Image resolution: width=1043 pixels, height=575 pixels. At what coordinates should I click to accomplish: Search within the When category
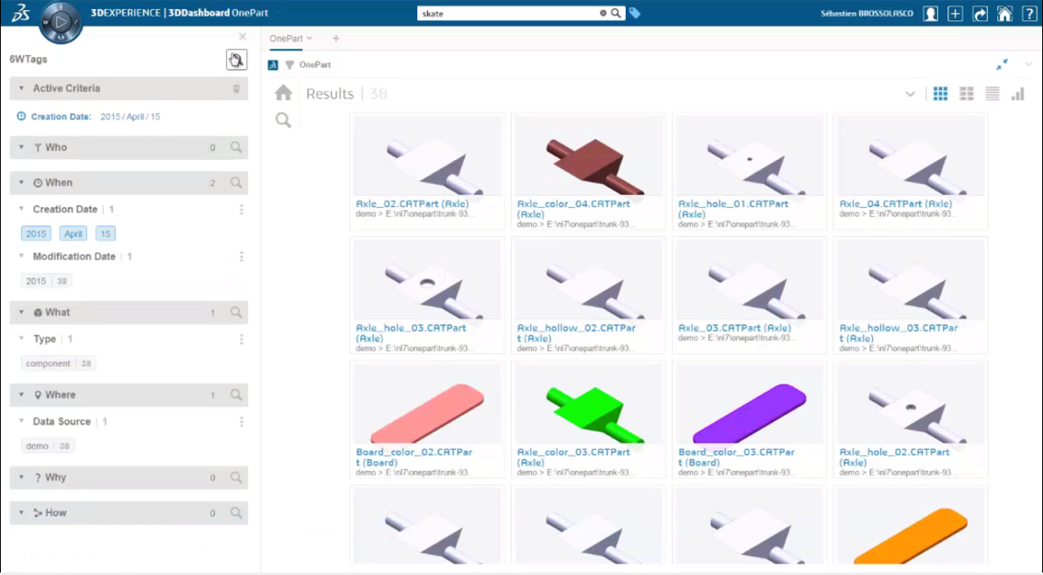click(236, 182)
